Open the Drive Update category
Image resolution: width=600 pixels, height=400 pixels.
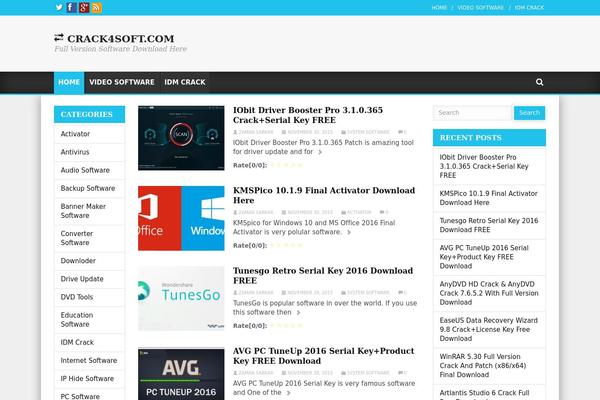82,279
